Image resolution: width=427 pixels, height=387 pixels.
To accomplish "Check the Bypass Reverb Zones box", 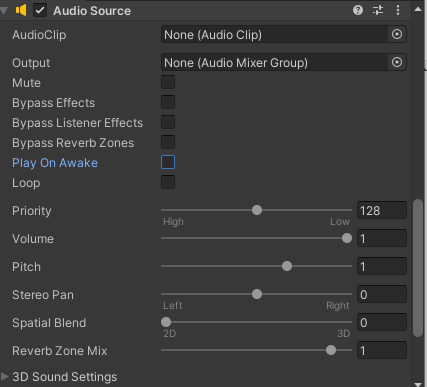I will [168, 142].
